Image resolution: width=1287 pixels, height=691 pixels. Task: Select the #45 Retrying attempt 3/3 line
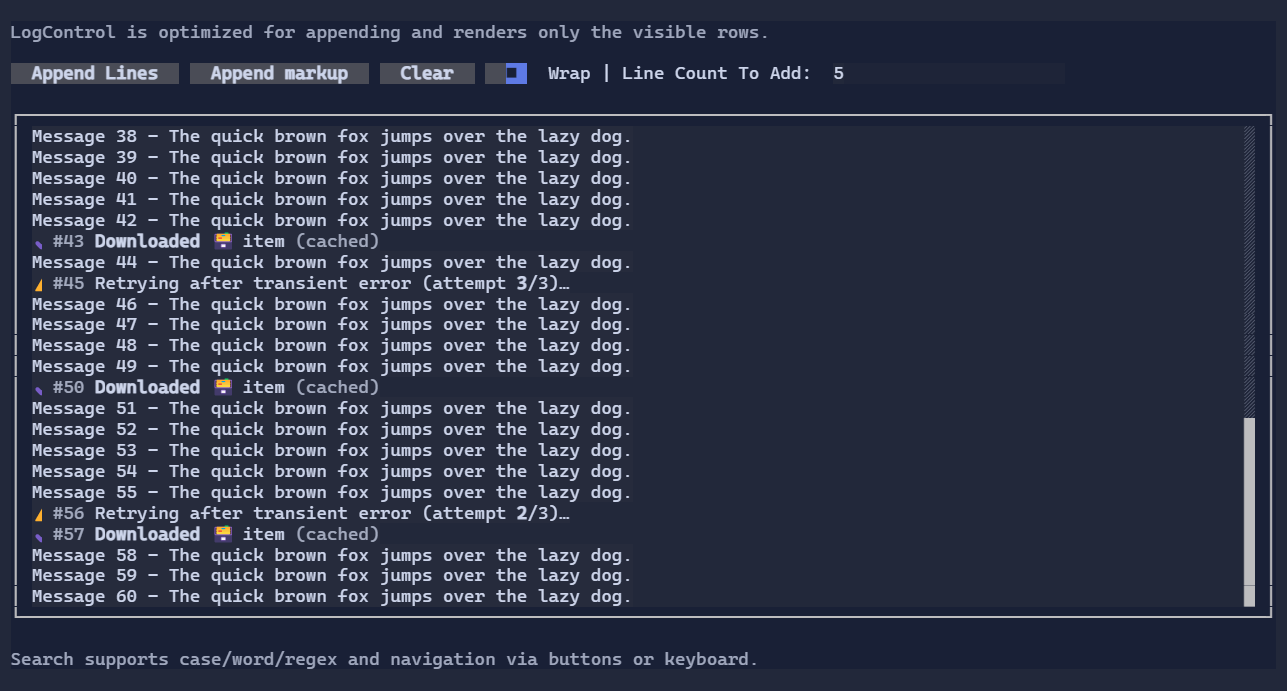click(x=301, y=283)
